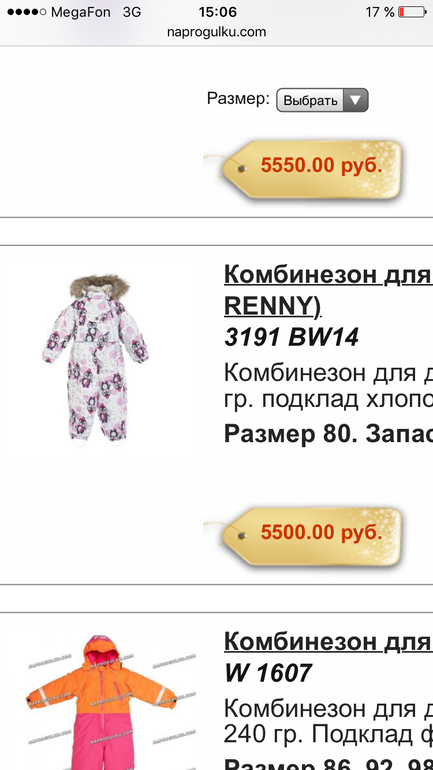Click the gold tag hole on 5550.00 price
Viewport: 433px width, 770px height.
[242, 169]
